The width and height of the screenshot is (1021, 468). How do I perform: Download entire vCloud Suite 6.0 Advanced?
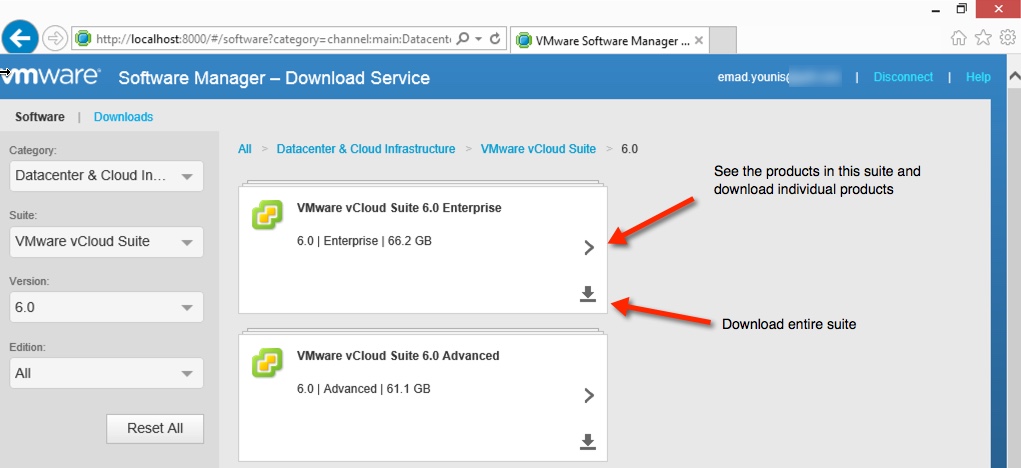click(588, 441)
